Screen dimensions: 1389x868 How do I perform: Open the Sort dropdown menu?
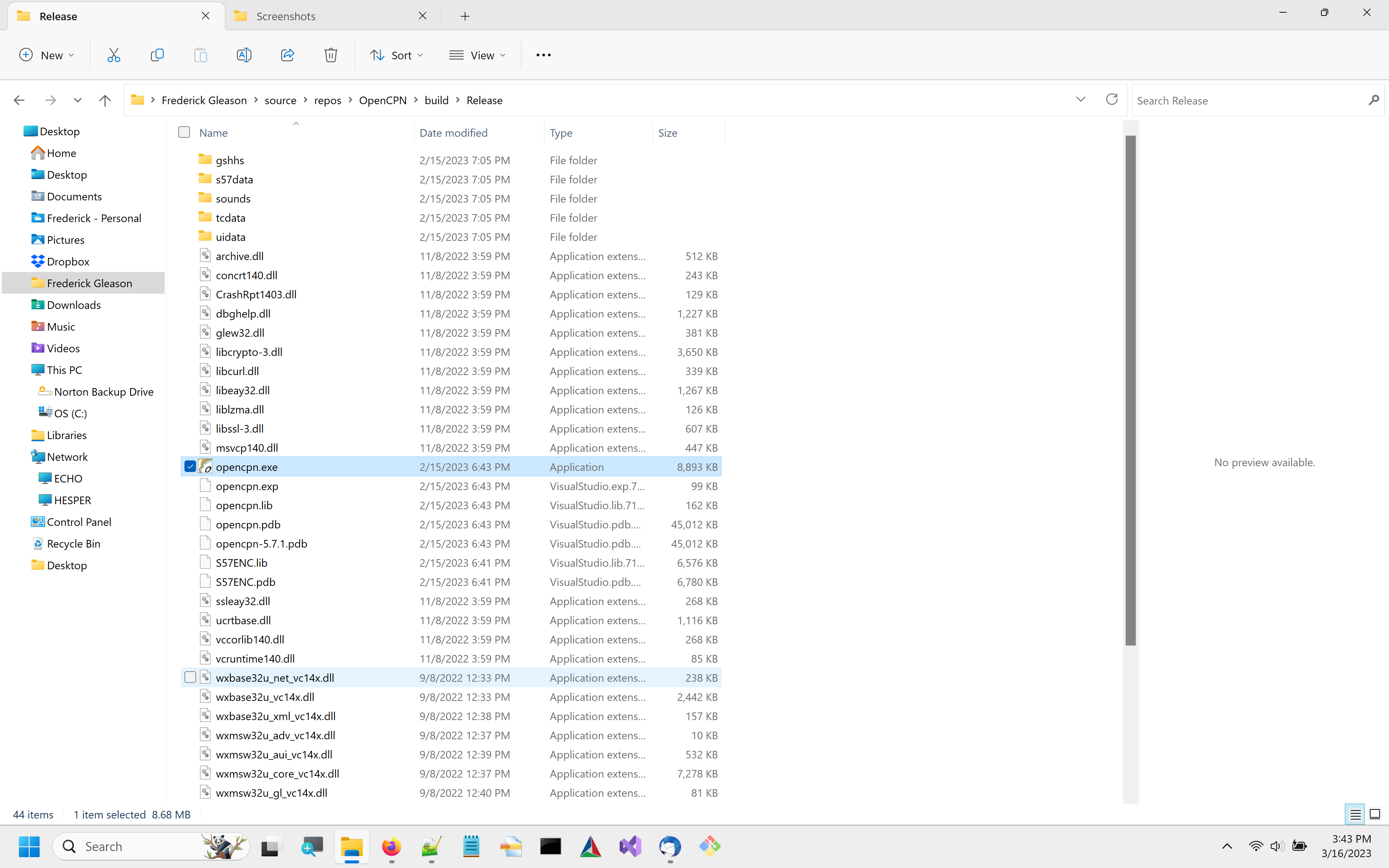pos(396,55)
